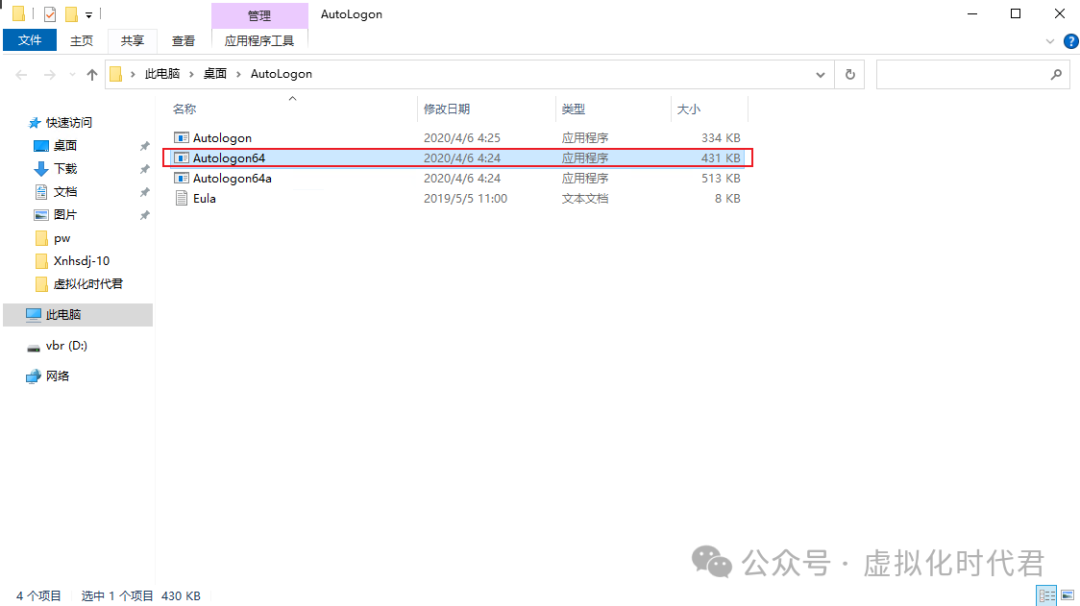Open the address bar history dropdown
Image resolution: width=1080 pixels, height=606 pixels.
pos(820,74)
